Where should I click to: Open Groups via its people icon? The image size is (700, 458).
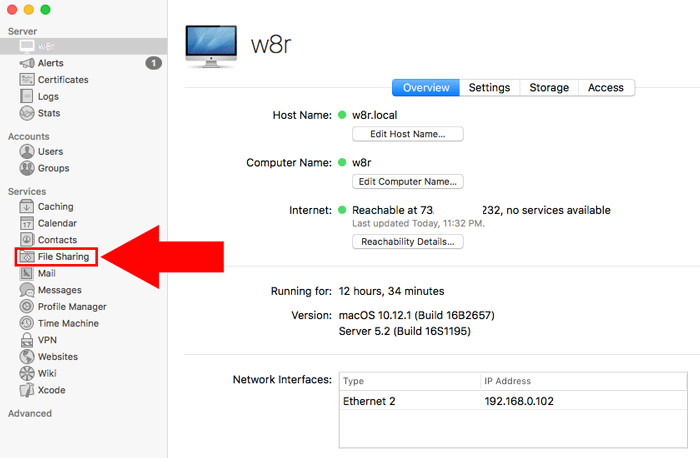(27, 168)
